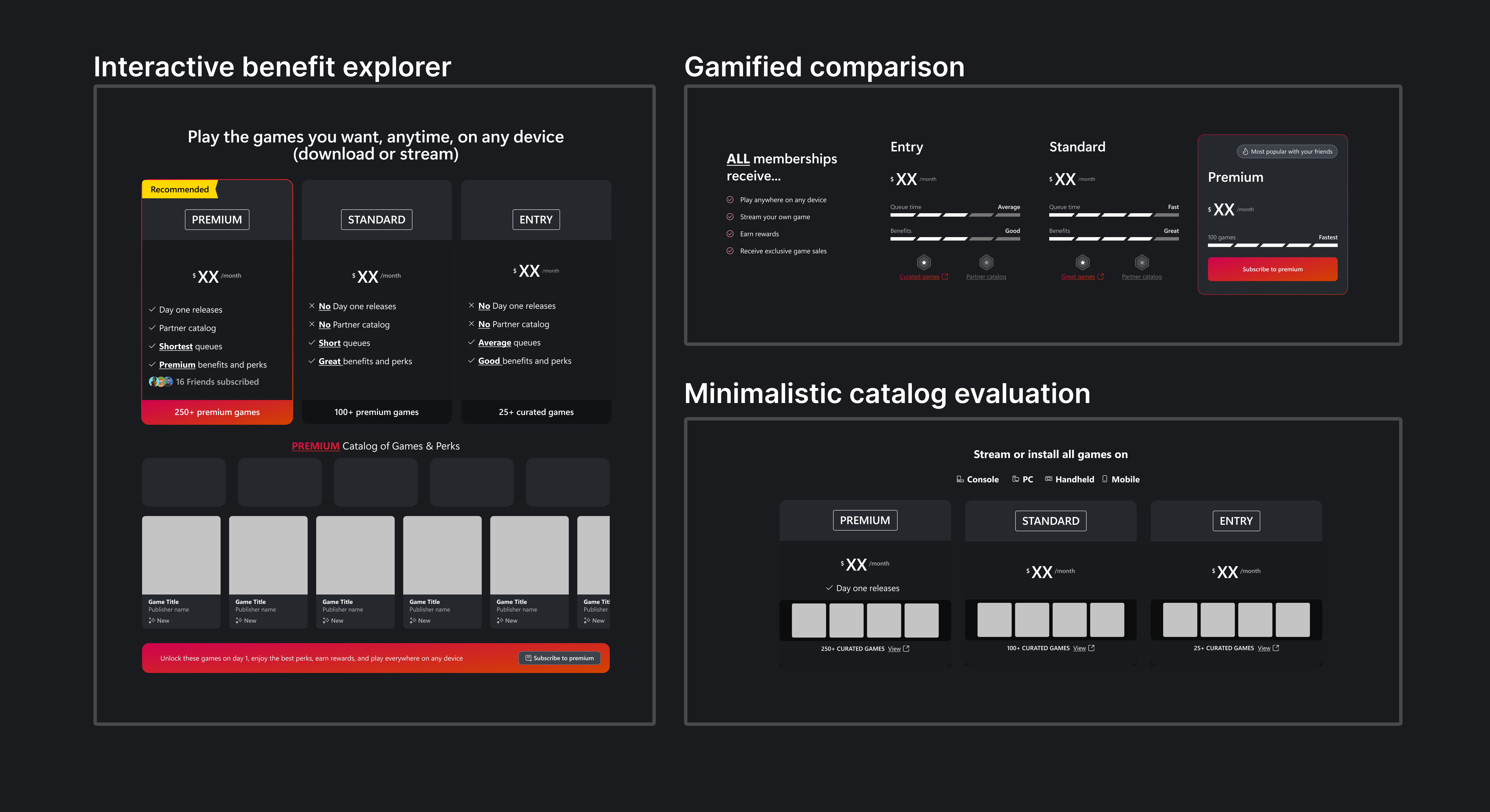Click the red Subscribe to premium button

coord(1273,269)
